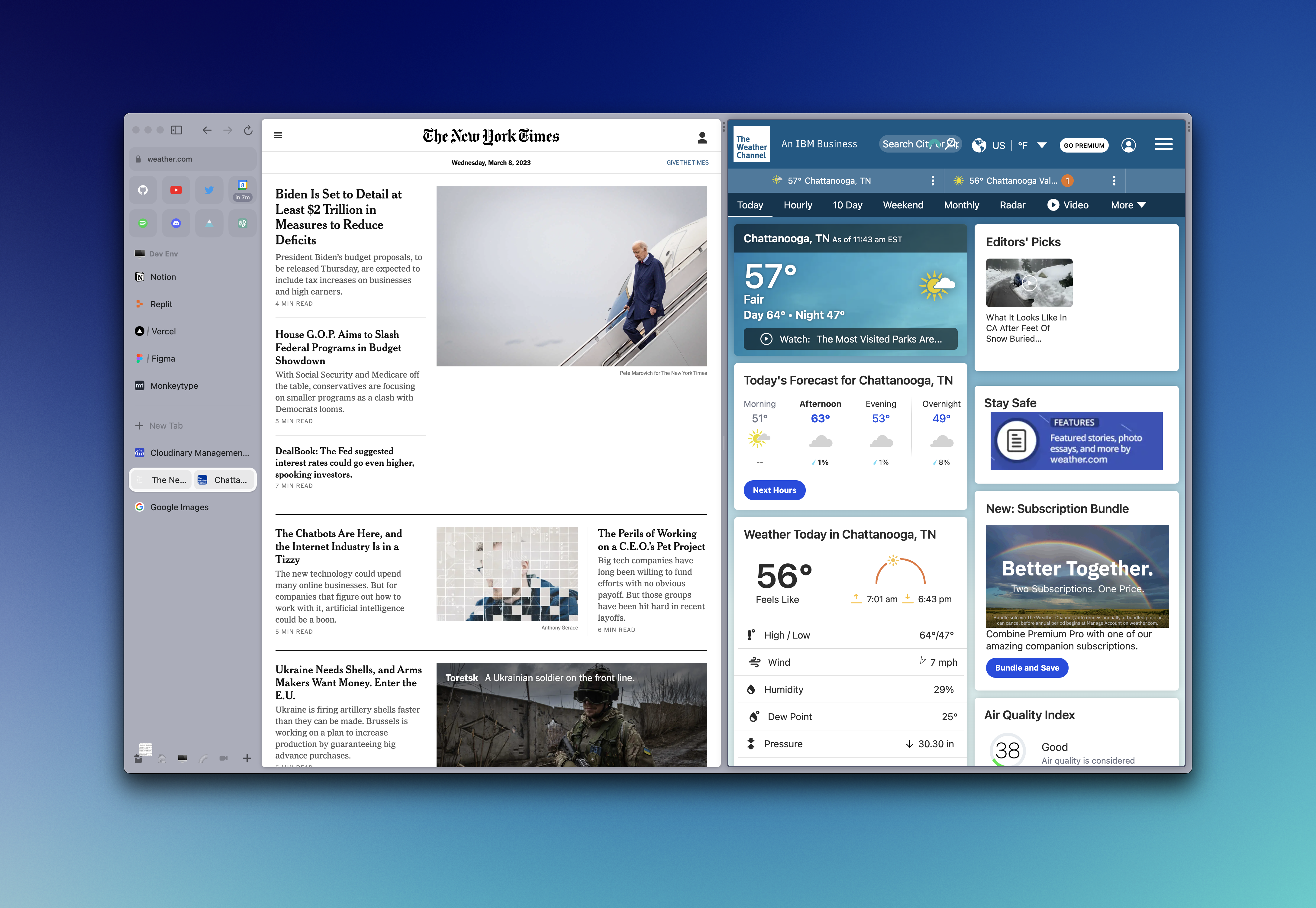Switch to the monitor space icon
The image size is (1316, 908).
183,758
